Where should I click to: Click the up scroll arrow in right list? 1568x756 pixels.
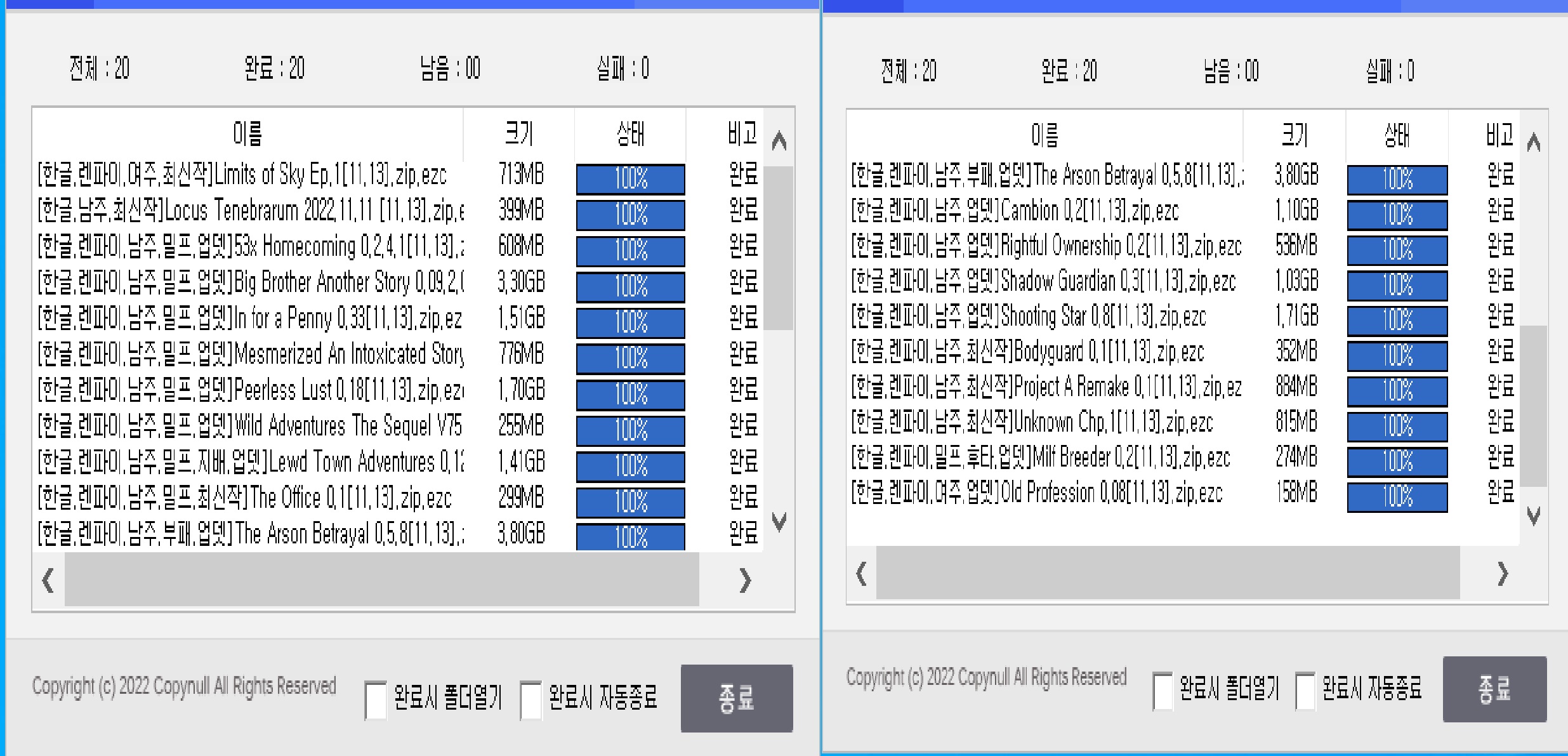click(x=1534, y=143)
